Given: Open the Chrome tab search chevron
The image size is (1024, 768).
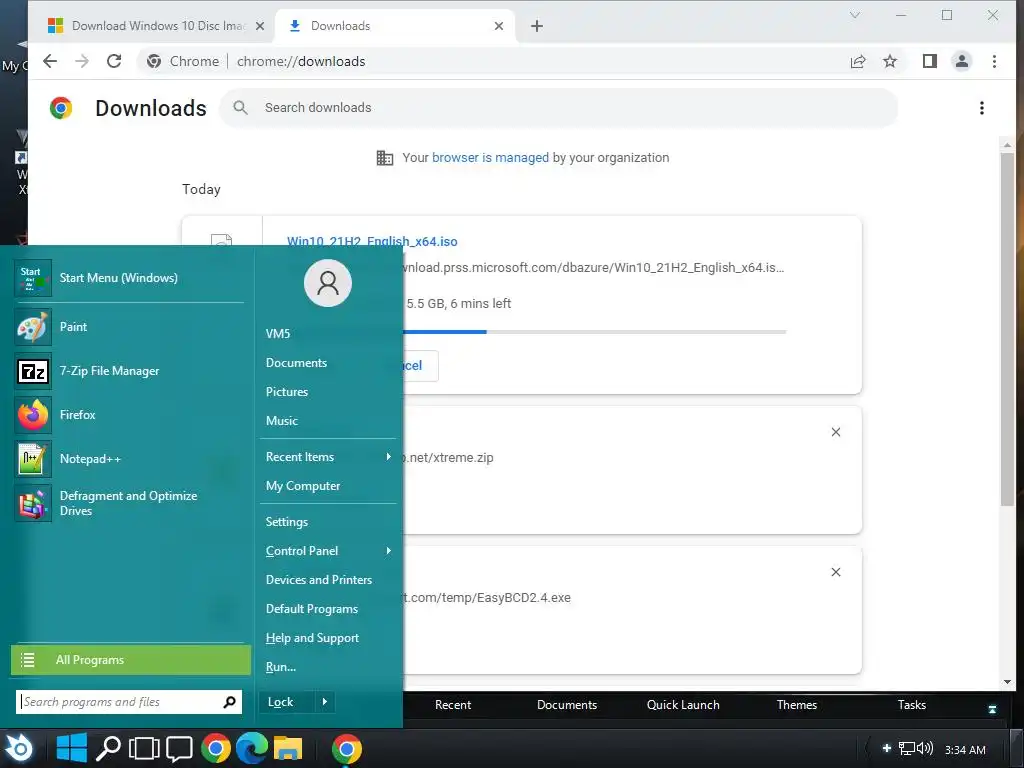Looking at the screenshot, I should 854,15.
